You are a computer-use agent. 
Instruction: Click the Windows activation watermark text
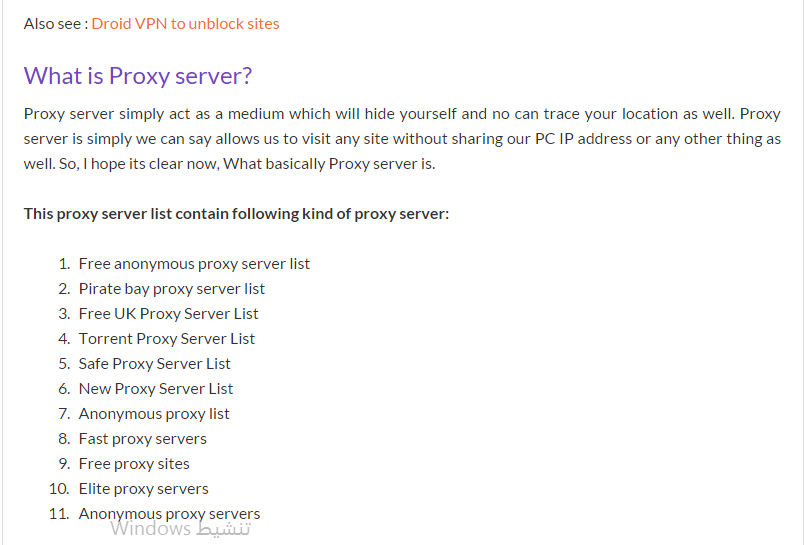[180, 529]
